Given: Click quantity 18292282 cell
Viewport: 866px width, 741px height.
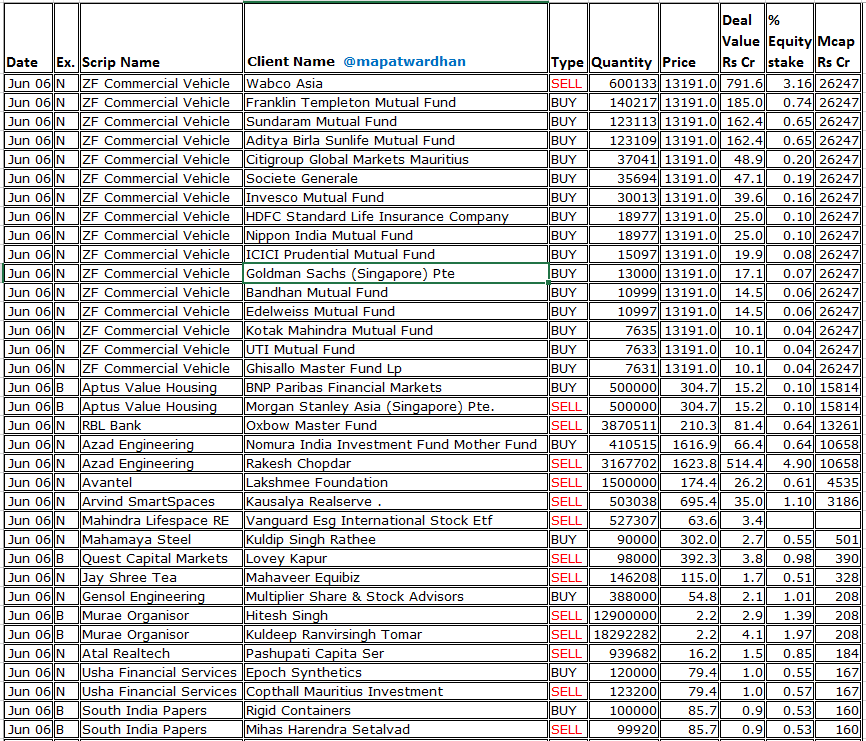Looking at the screenshot, I should [x=624, y=634].
